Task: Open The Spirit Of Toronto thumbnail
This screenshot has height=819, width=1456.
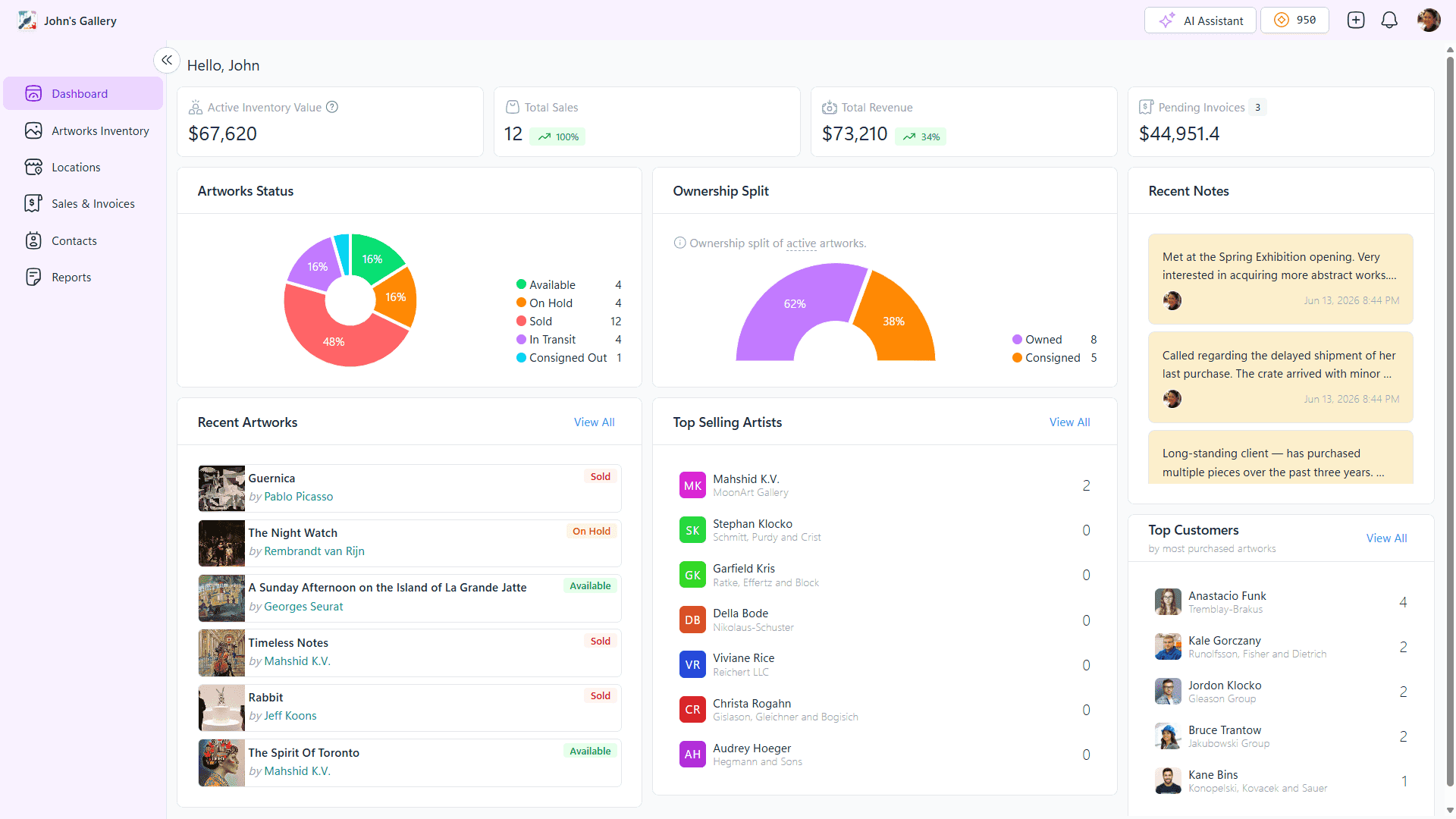Action: [x=221, y=763]
